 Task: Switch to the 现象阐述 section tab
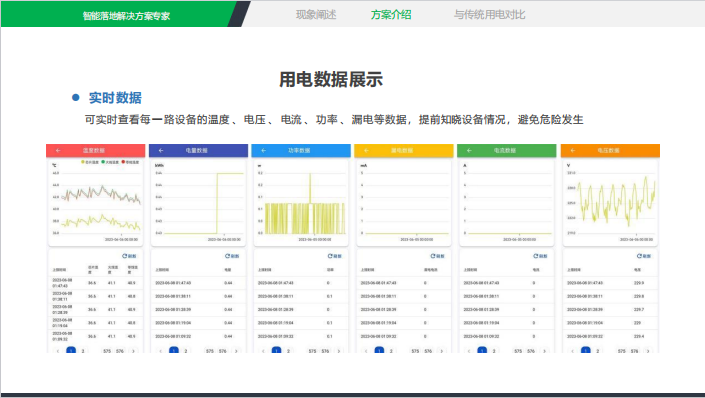pyautogui.click(x=316, y=15)
